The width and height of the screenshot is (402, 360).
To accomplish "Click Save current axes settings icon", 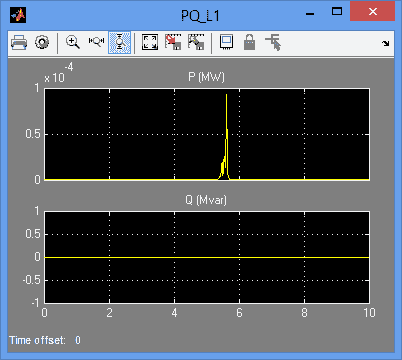I will (173, 42).
